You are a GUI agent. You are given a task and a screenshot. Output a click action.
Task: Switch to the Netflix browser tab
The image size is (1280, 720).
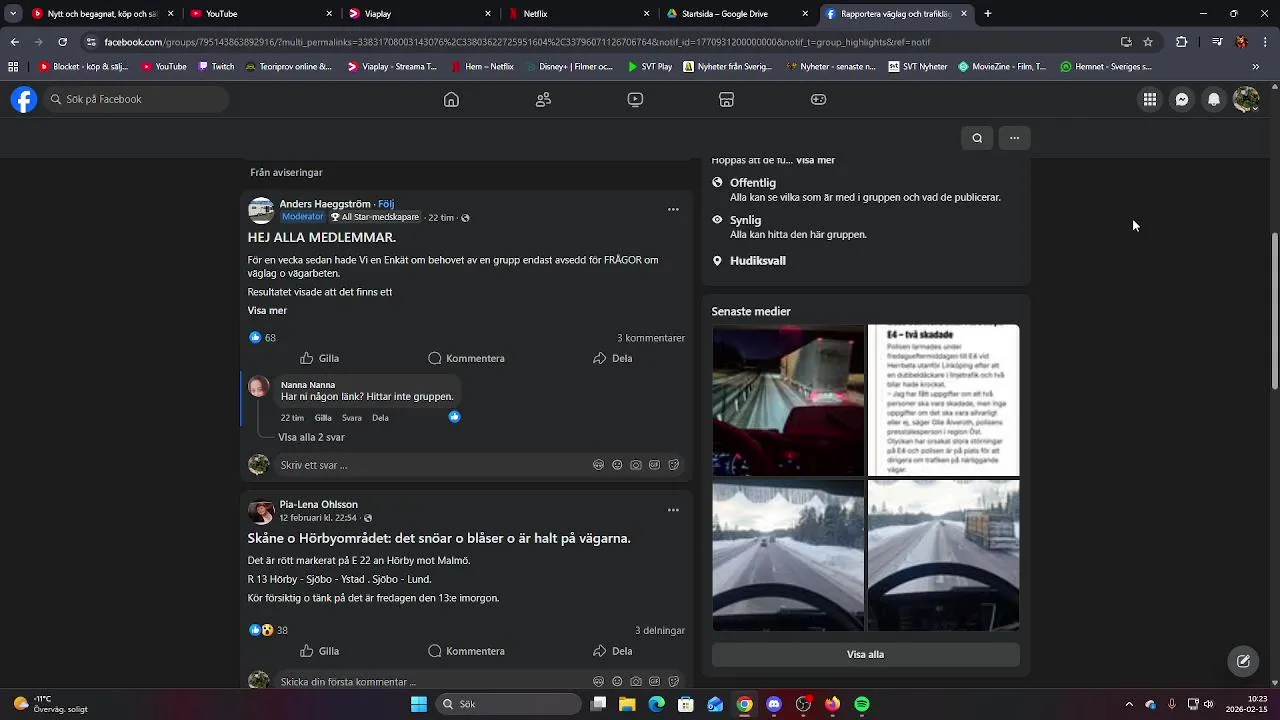click(578, 14)
